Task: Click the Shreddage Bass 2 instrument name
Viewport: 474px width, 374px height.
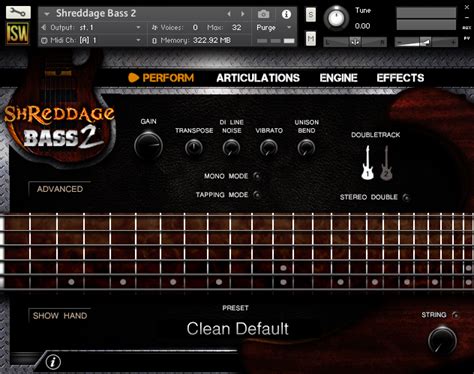Action: click(x=96, y=13)
